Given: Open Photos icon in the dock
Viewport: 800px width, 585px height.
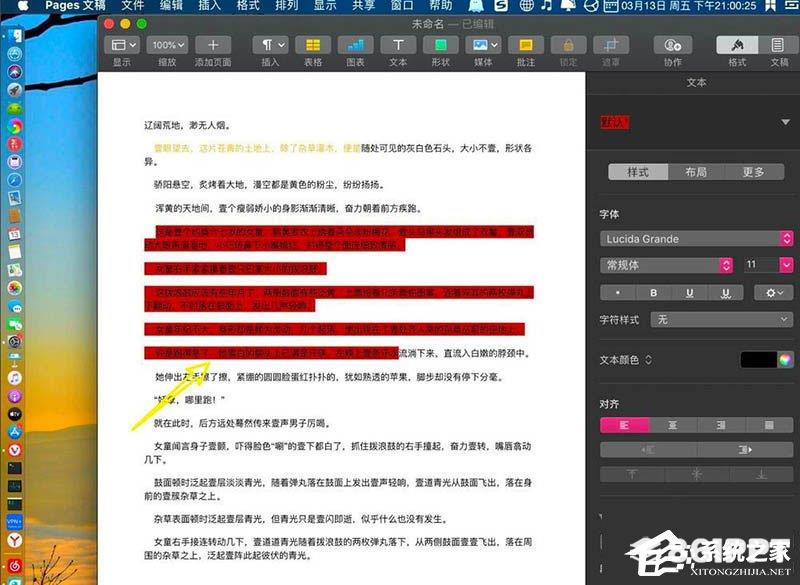Looking at the screenshot, I should pyautogui.click(x=15, y=288).
